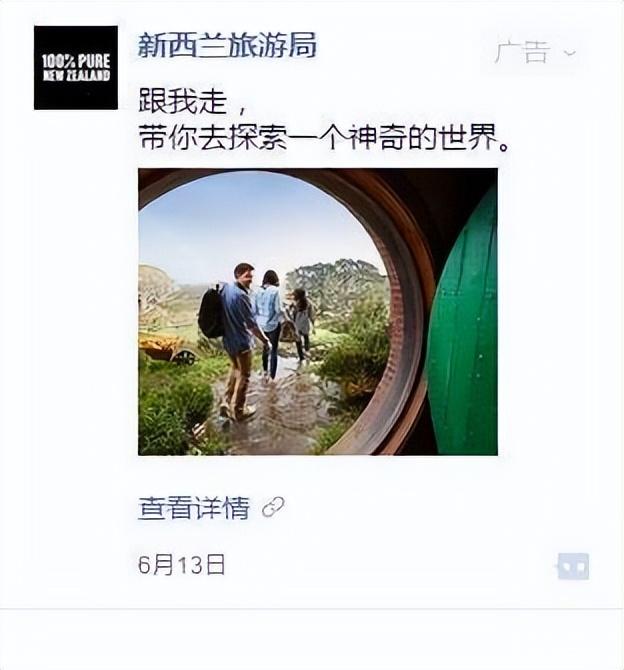
Task: Click the 6月13日 post date
Action: [x=182, y=564]
